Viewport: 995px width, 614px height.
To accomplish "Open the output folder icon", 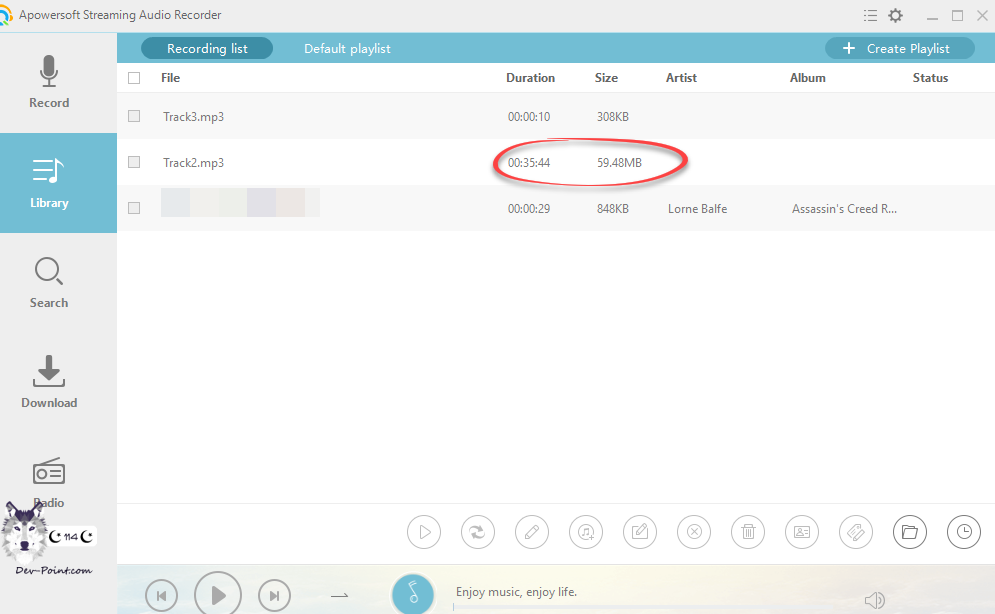I will (x=909, y=532).
